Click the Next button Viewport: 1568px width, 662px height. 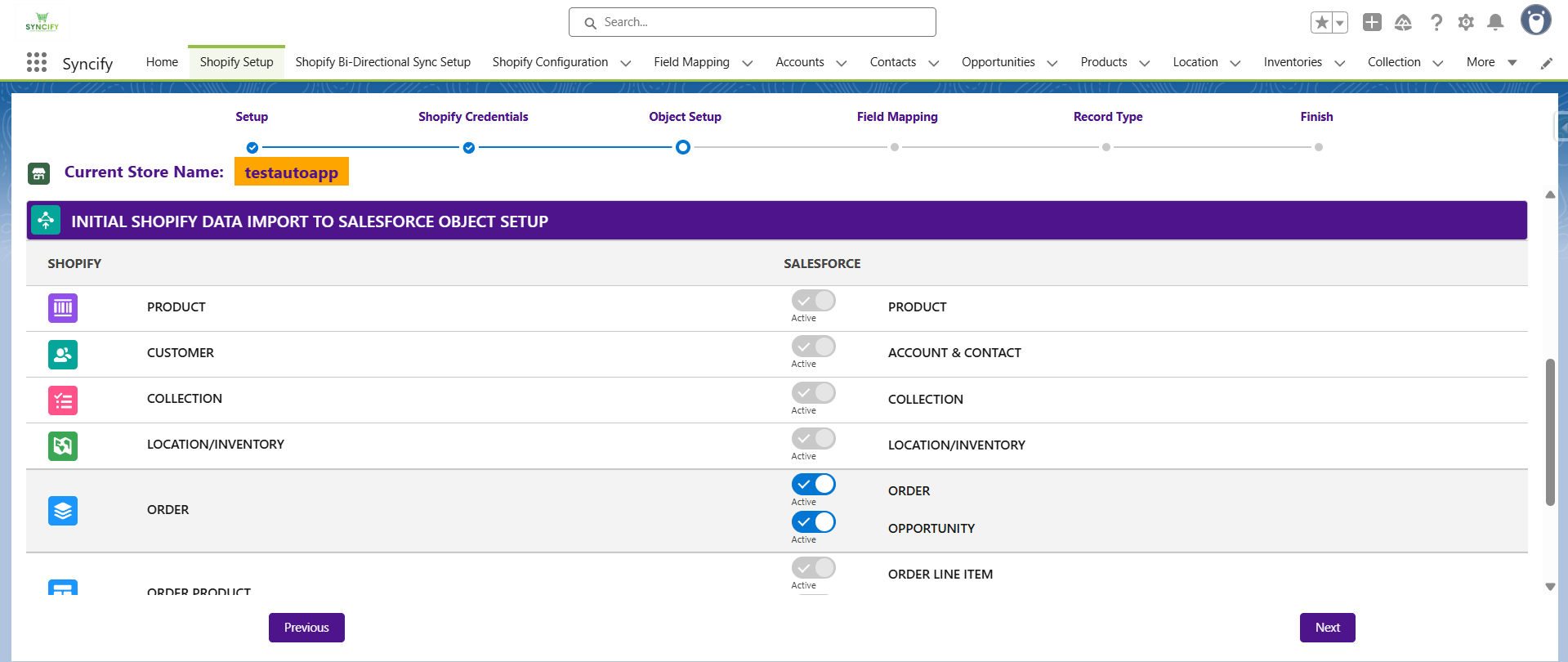1328,628
